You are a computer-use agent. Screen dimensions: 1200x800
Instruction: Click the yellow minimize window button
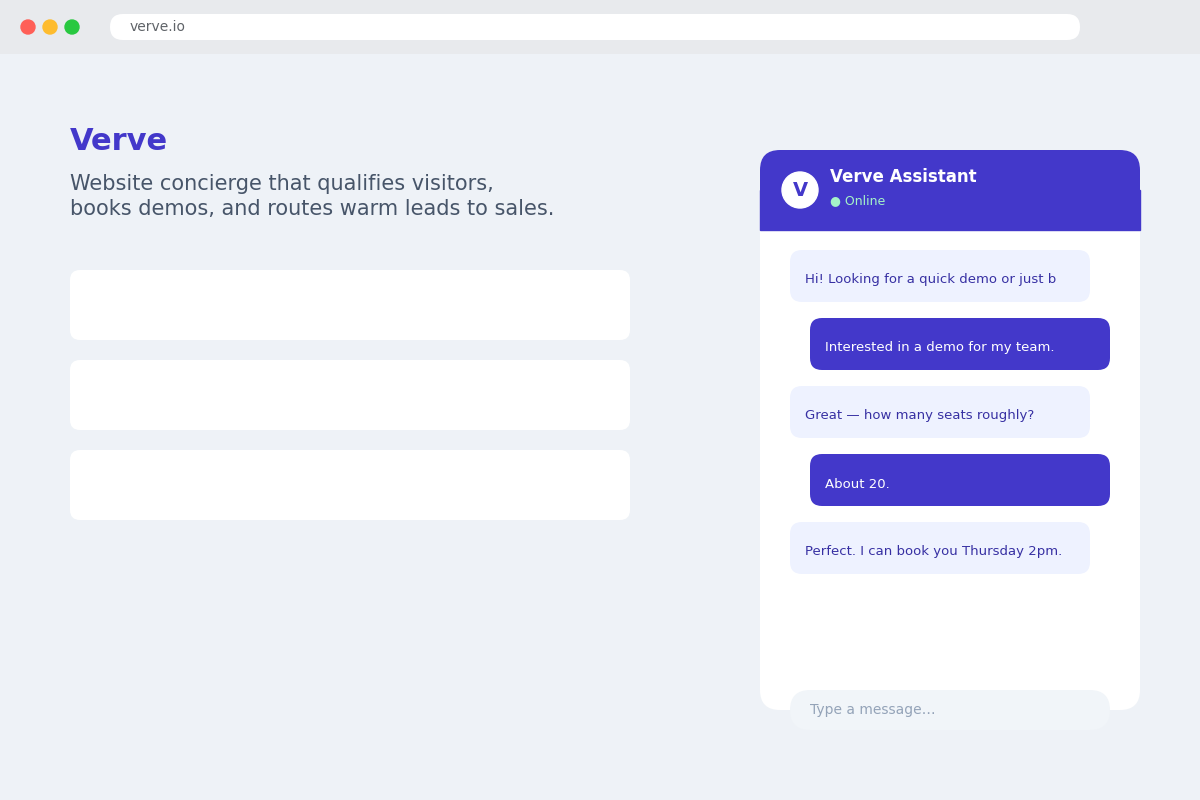[x=50, y=27]
